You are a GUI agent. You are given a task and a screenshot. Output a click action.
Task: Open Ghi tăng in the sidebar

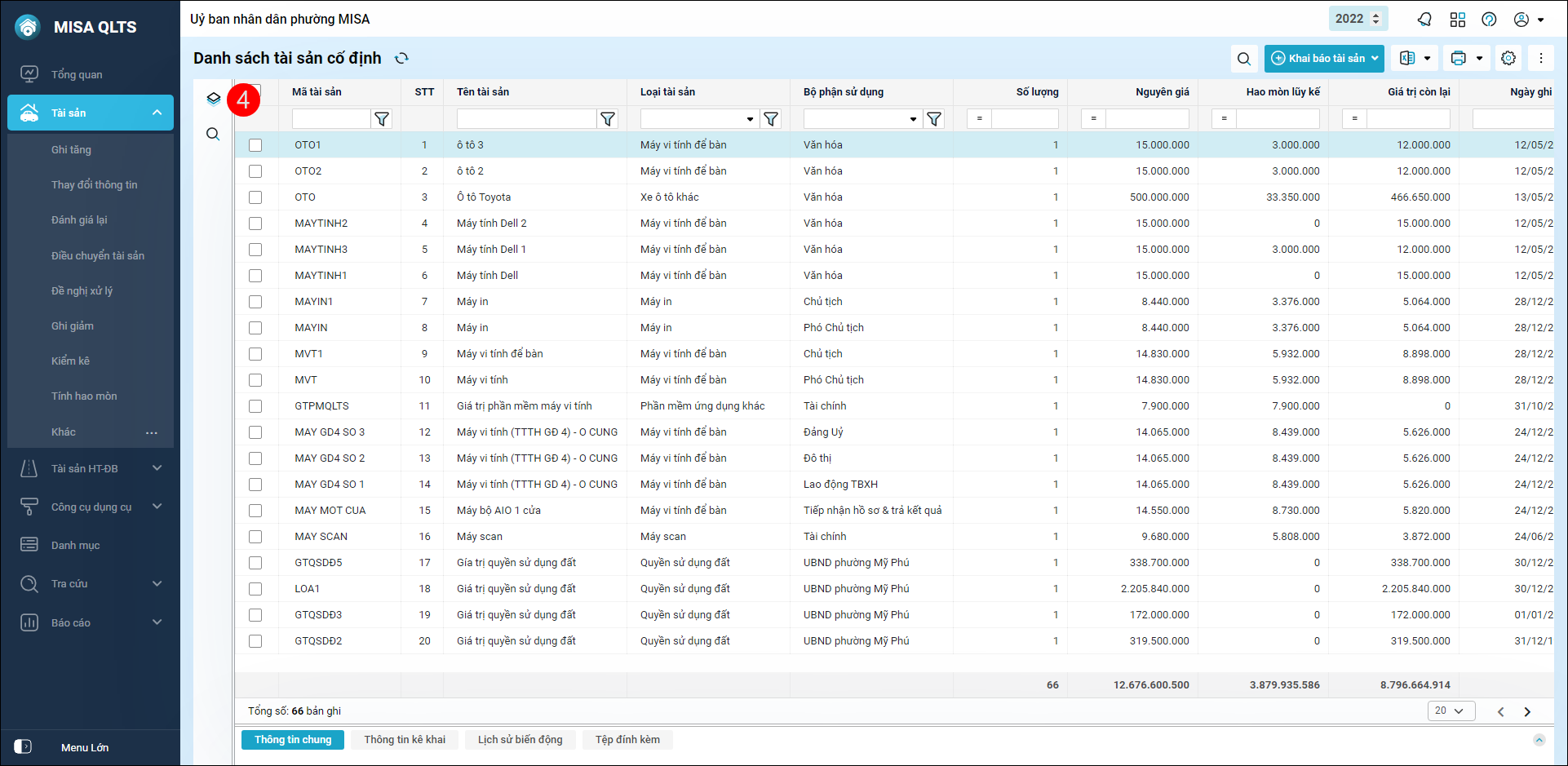71,150
